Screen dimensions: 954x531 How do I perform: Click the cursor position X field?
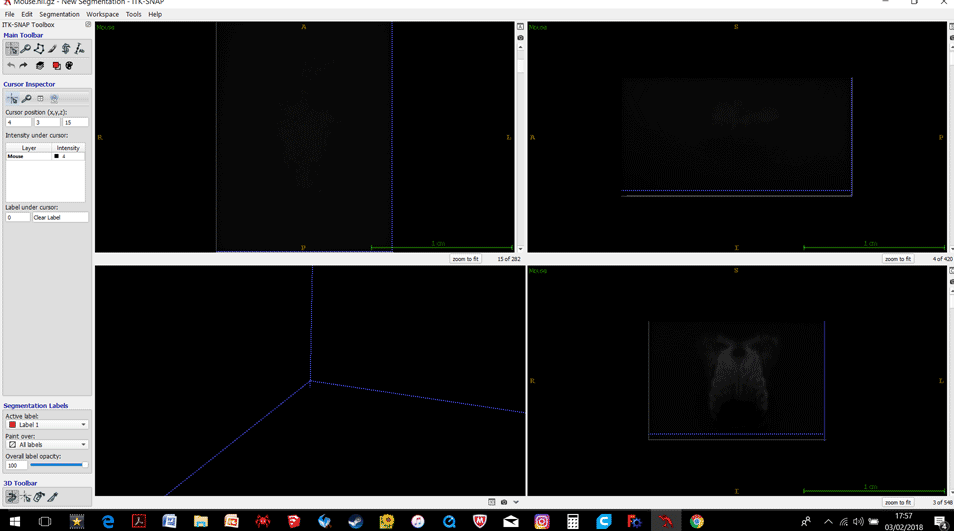pyautogui.click(x=18, y=122)
